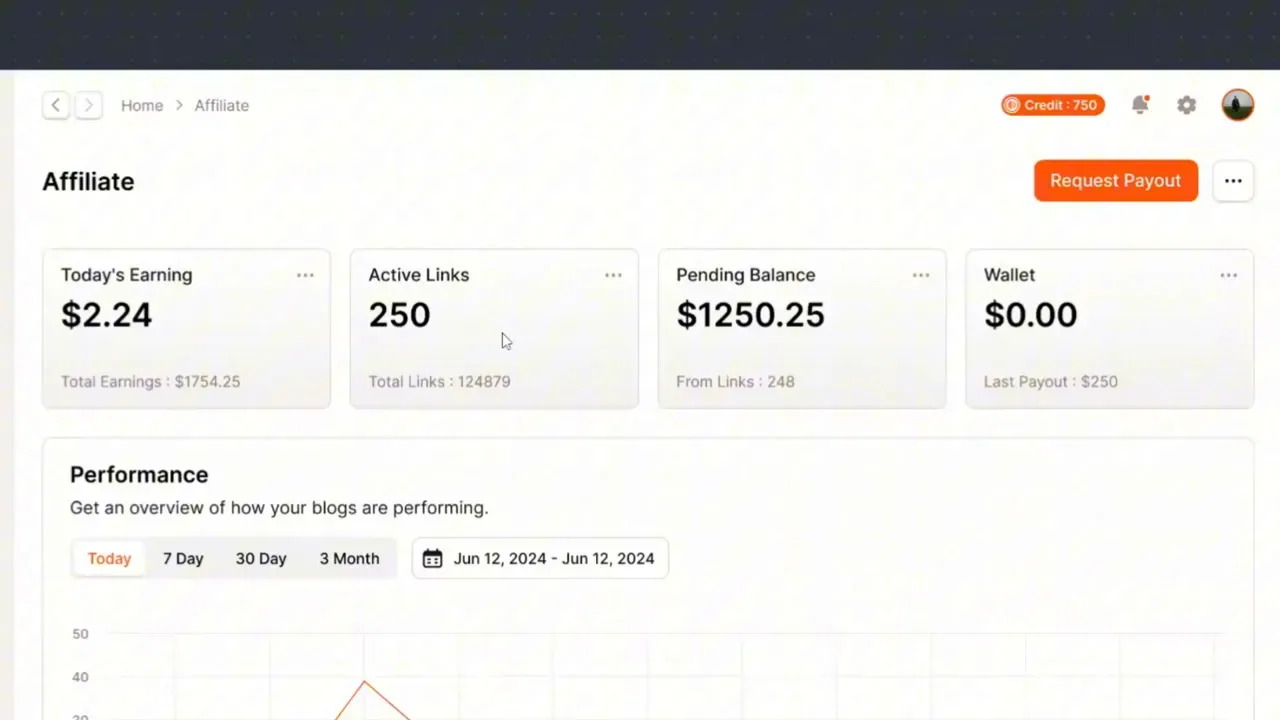Click the back navigation arrow

55,105
